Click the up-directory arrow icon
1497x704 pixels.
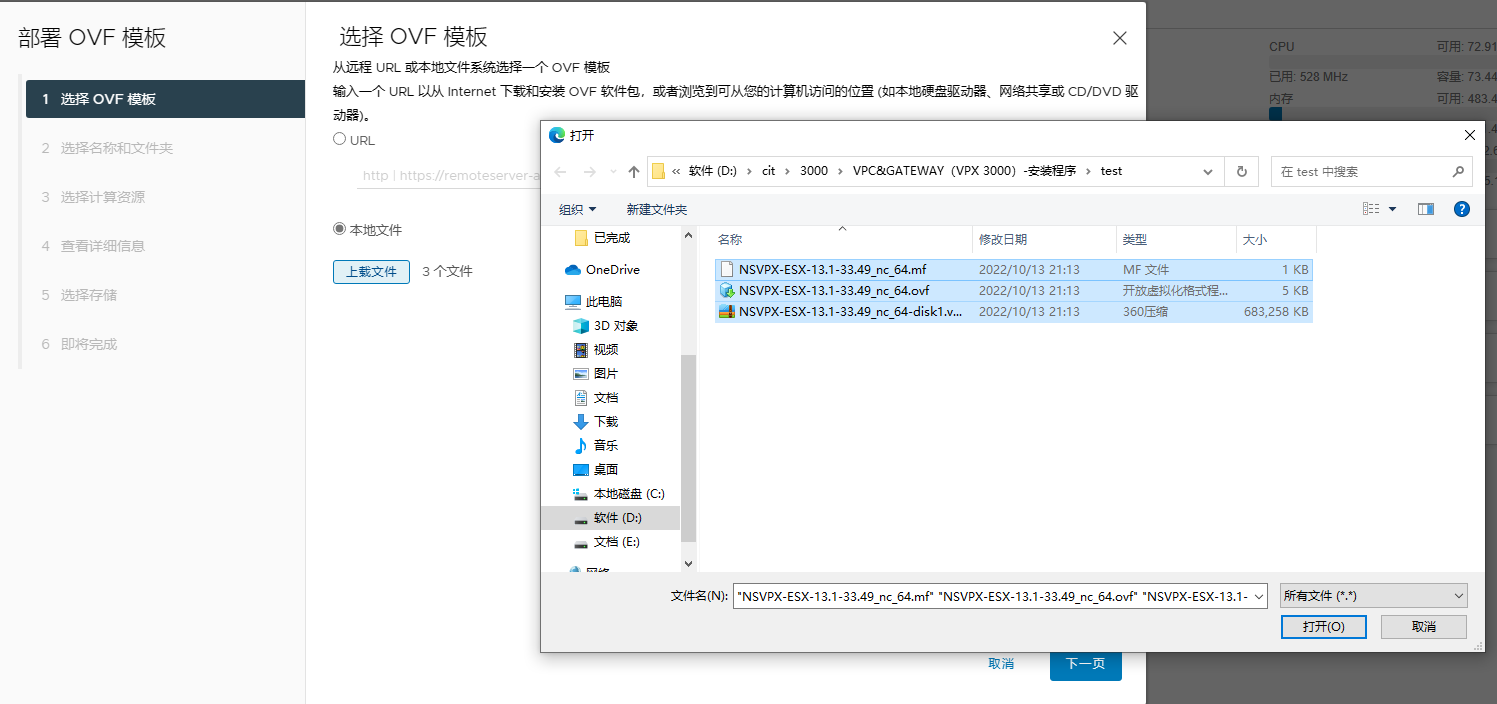(x=633, y=172)
